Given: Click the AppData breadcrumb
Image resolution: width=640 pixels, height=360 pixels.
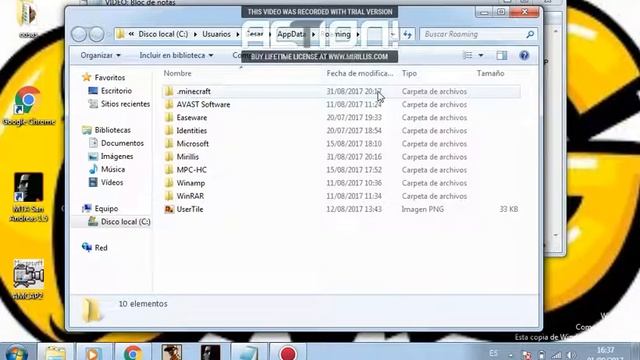Looking at the screenshot, I should point(291,34).
